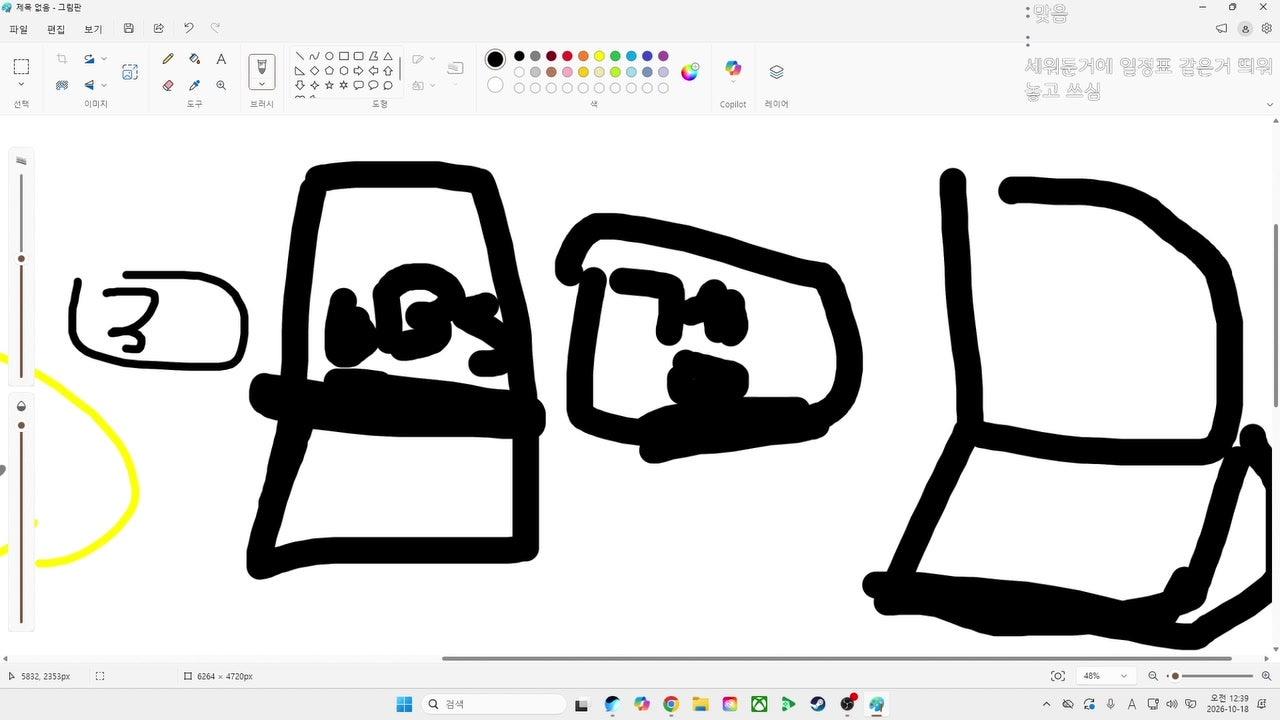Click the taskbar 검색 search box
This screenshot has width=1280, height=720.
pyautogui.click(x=494, y=704)
